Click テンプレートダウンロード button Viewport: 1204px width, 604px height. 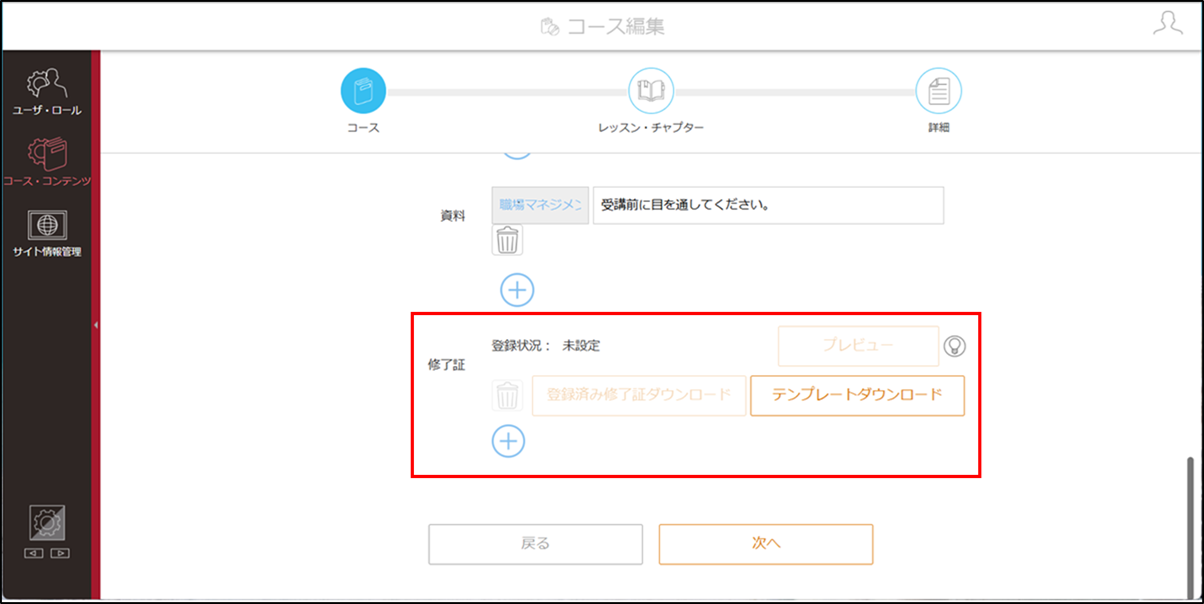pos(857,395)
